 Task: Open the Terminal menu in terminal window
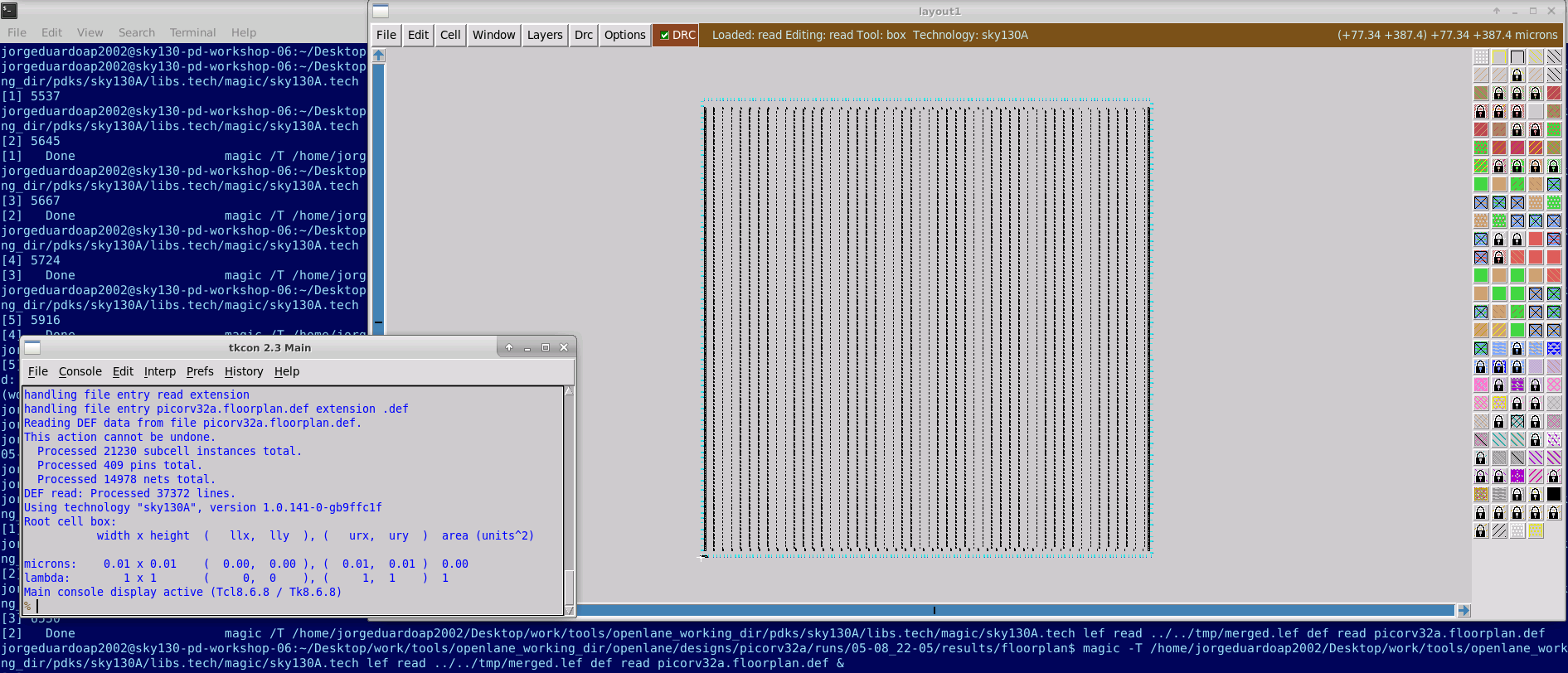pos(192,32)
